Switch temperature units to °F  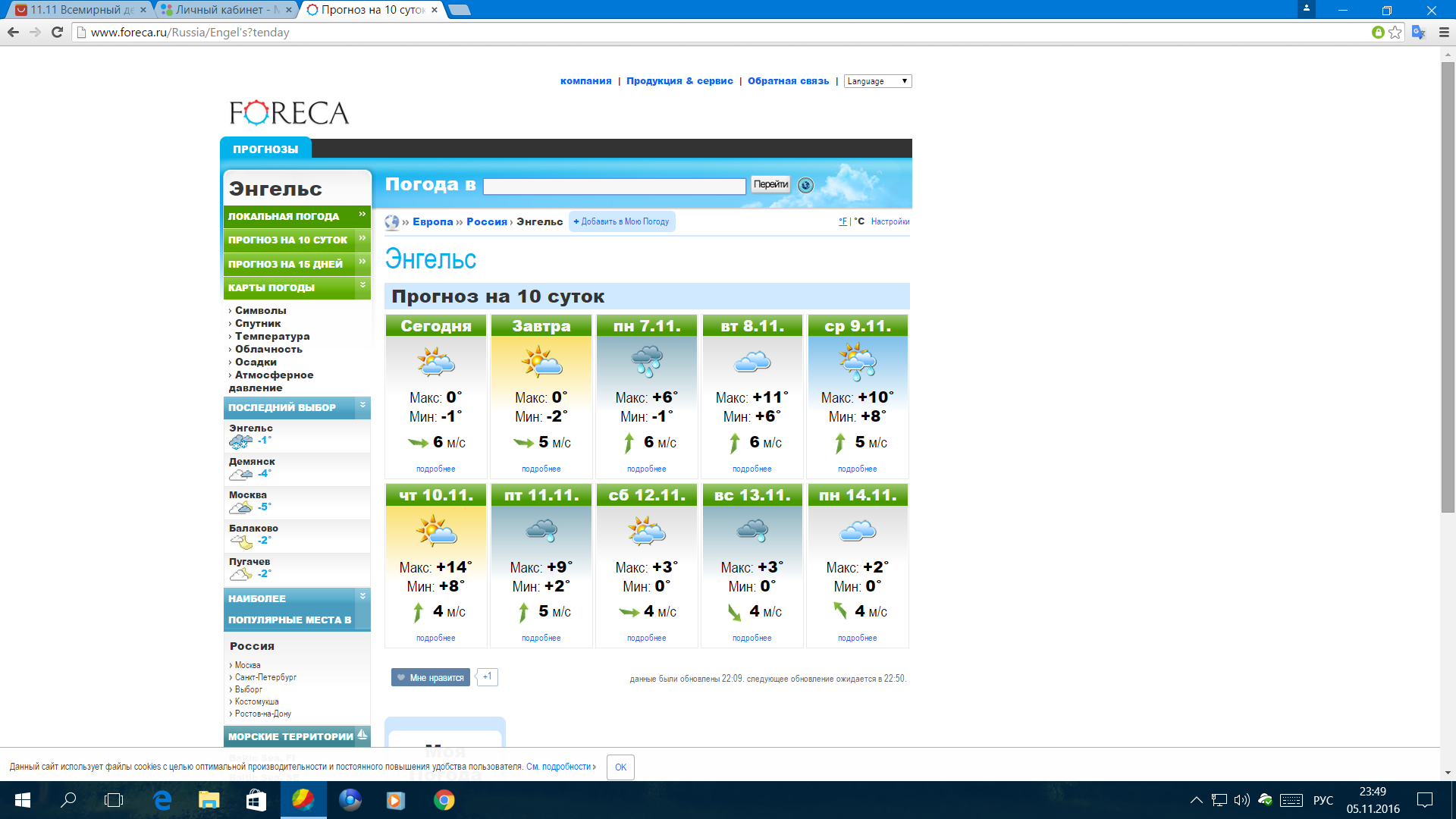click(843, 221)
